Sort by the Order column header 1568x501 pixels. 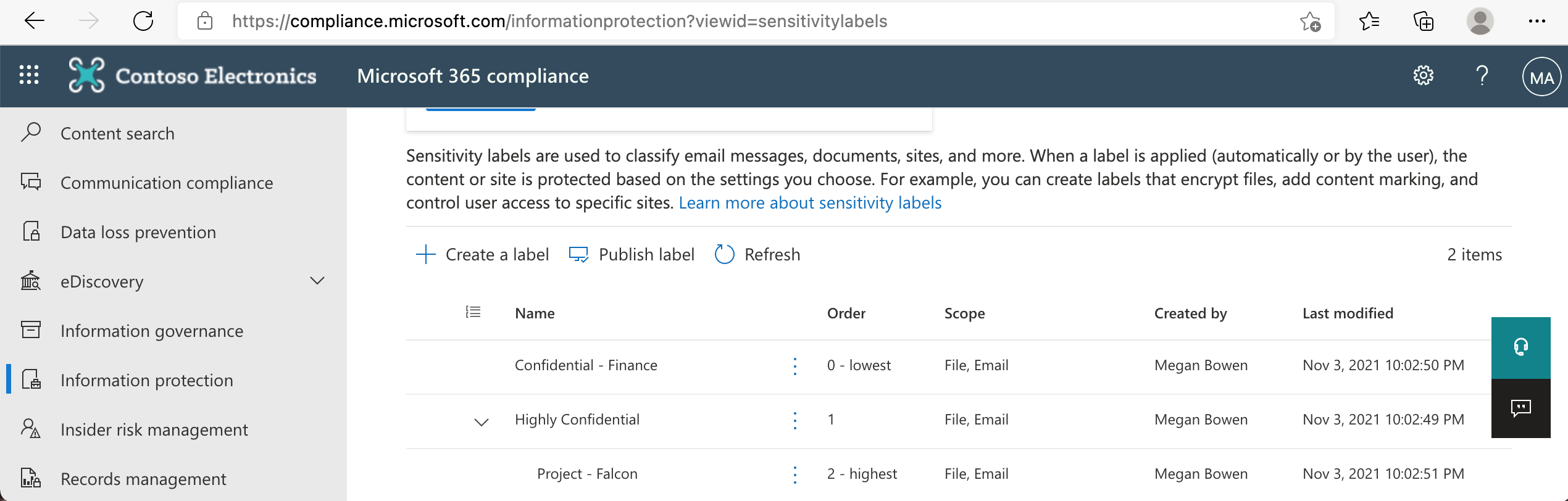pos(846,313)
